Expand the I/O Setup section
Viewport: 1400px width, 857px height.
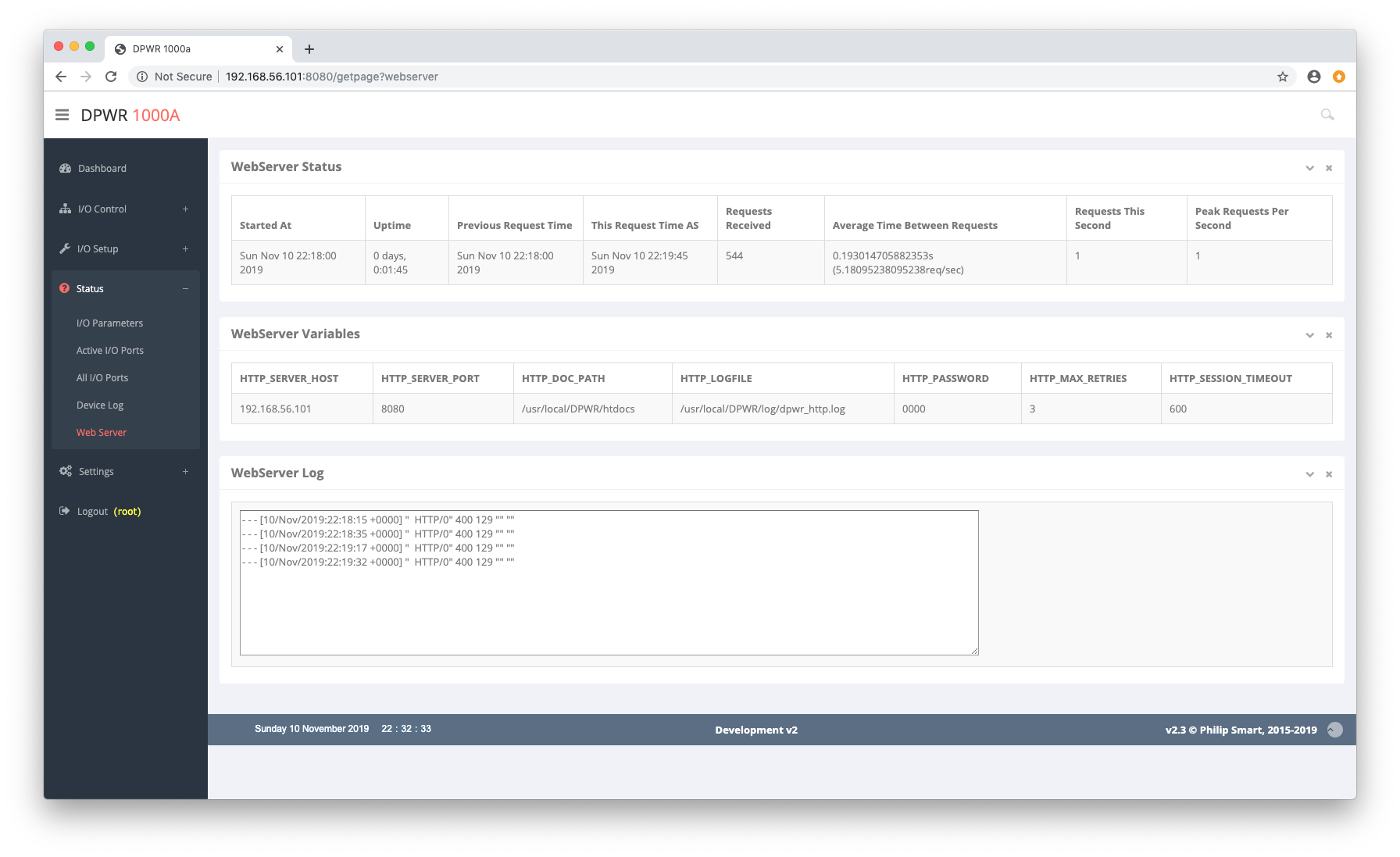tap(185, 248)
